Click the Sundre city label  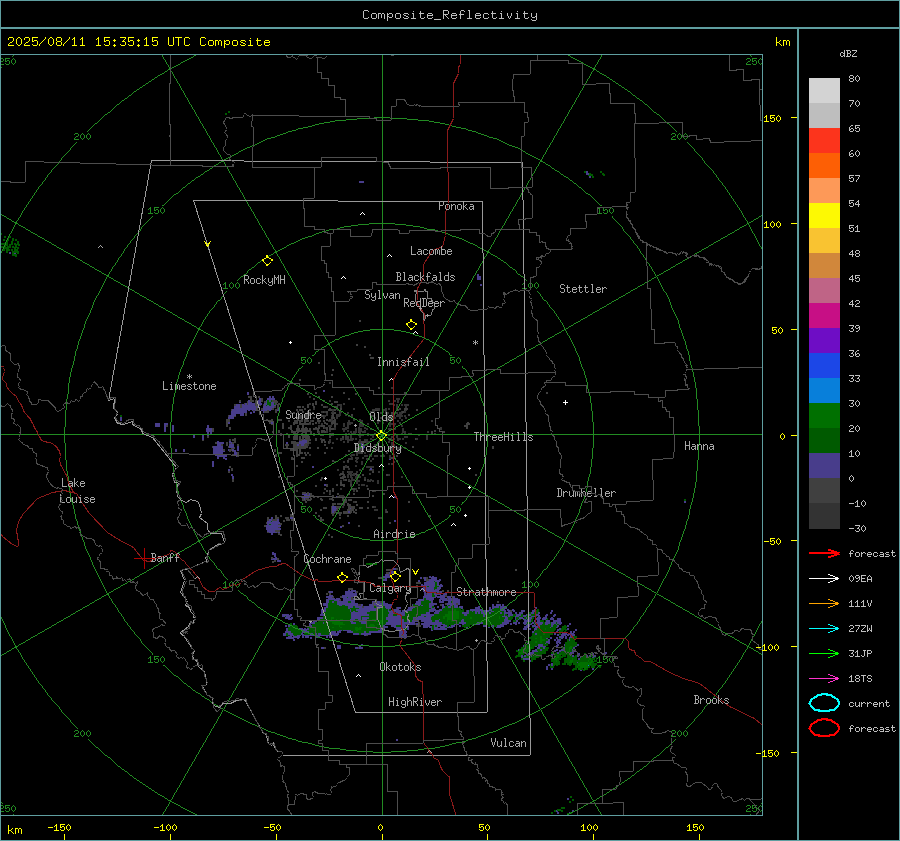click(x=303, y=414)
